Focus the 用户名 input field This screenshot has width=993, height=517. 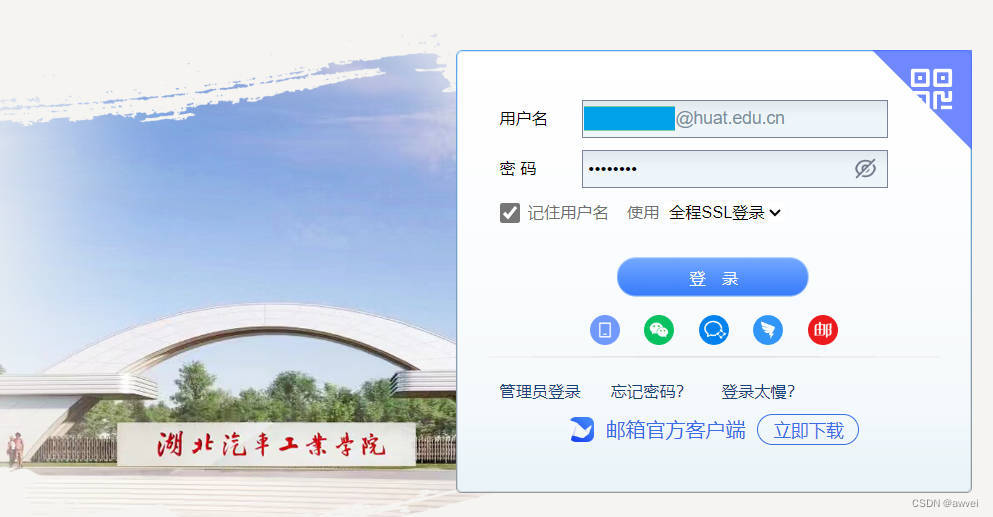click(x=735, y=118)
